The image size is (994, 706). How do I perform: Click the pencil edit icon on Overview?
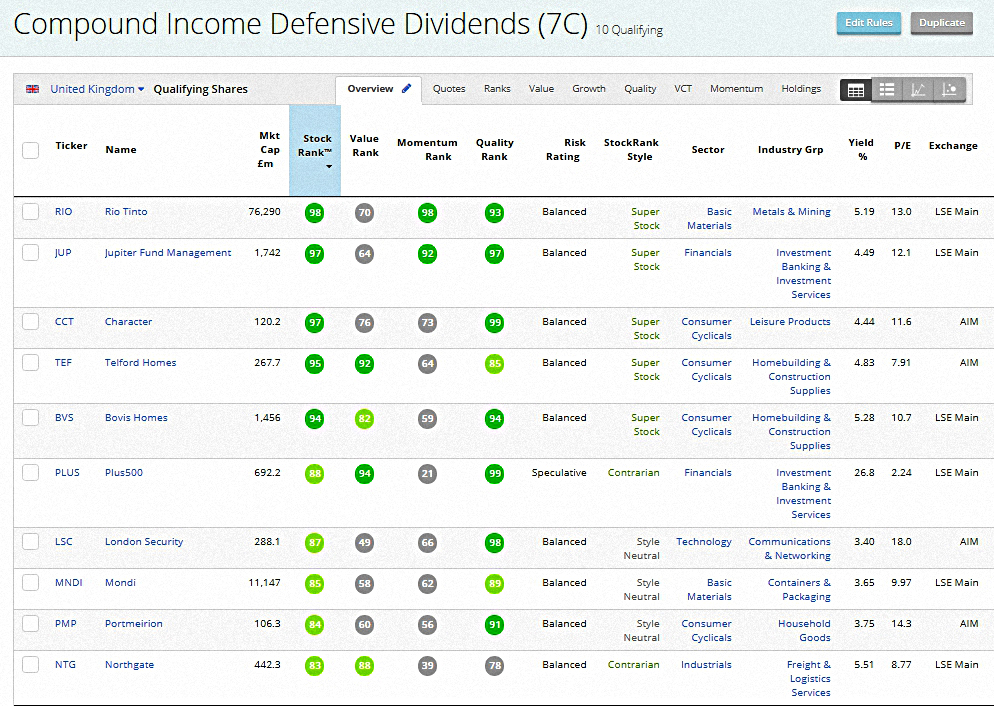click(x=407, y=88)
